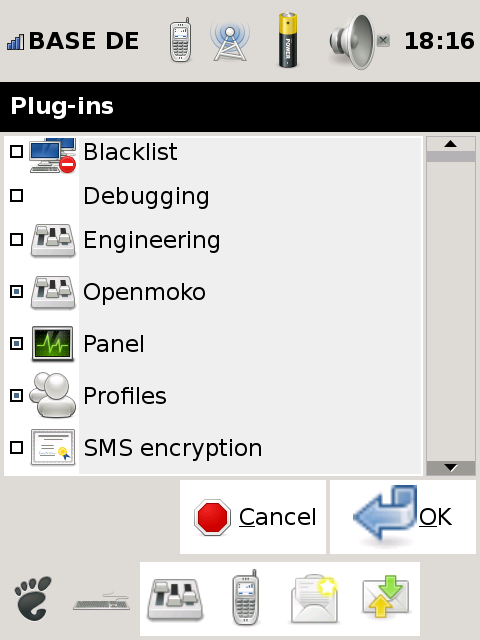Click the muted speaker volume icon

pos(359,41)
